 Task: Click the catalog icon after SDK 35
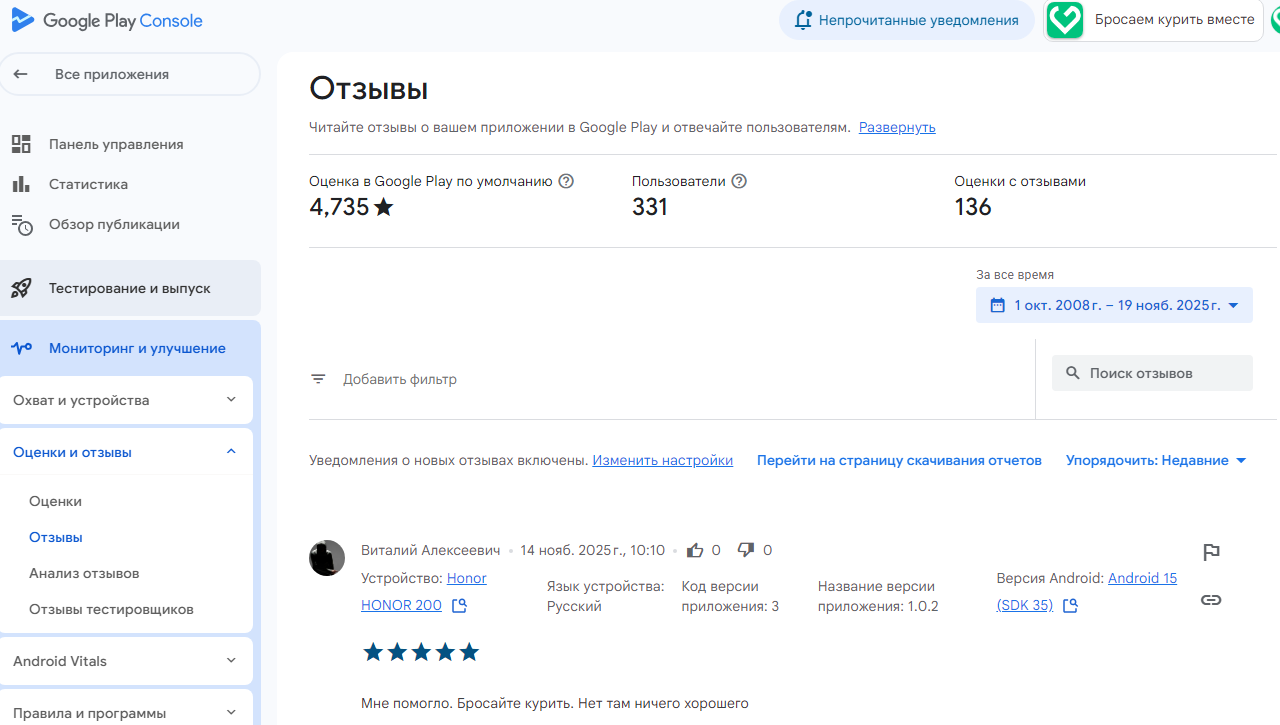(1070, 606)
